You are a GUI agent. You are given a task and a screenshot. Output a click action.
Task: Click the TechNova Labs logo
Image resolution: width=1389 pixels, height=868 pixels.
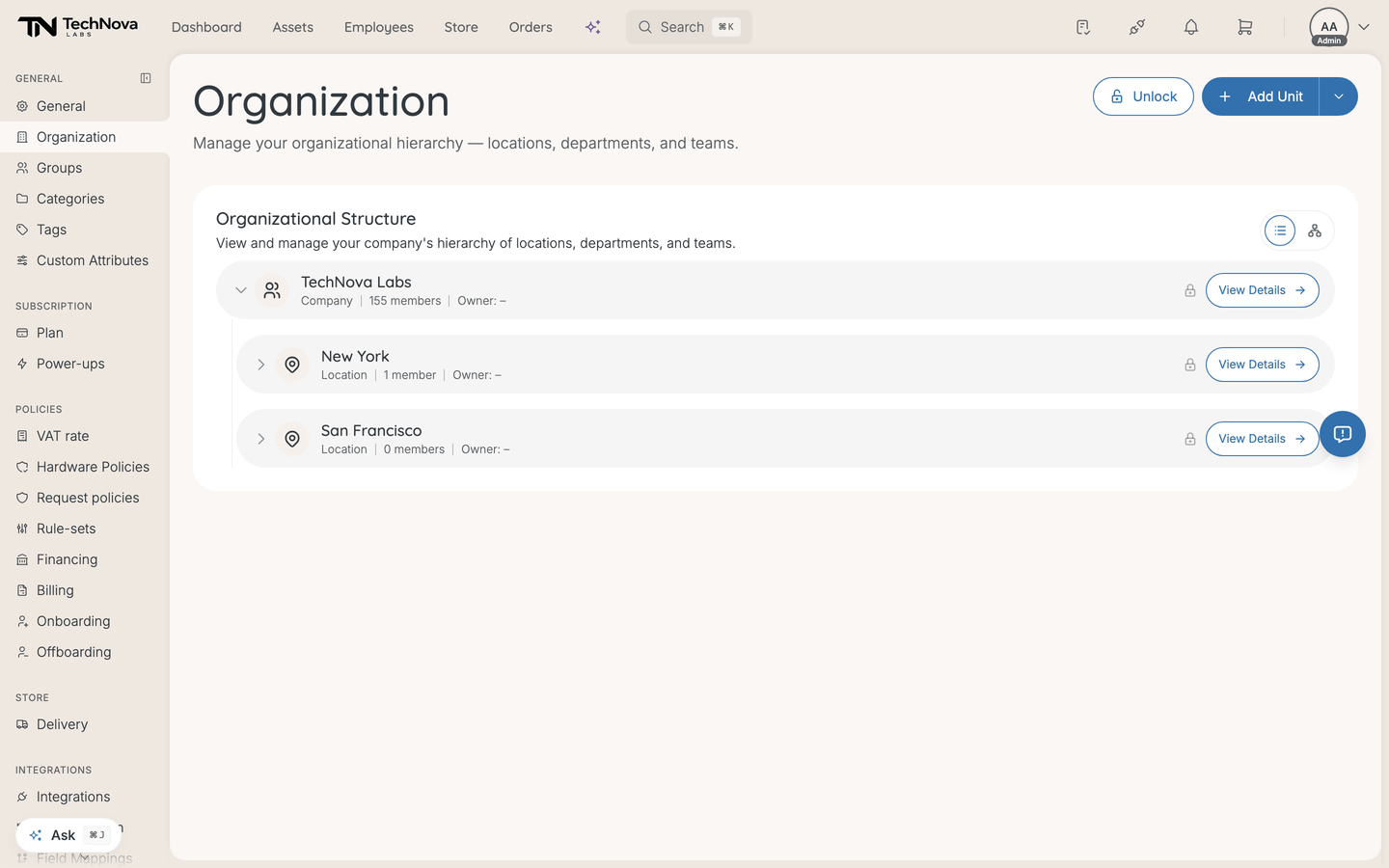tap(78, 27)
